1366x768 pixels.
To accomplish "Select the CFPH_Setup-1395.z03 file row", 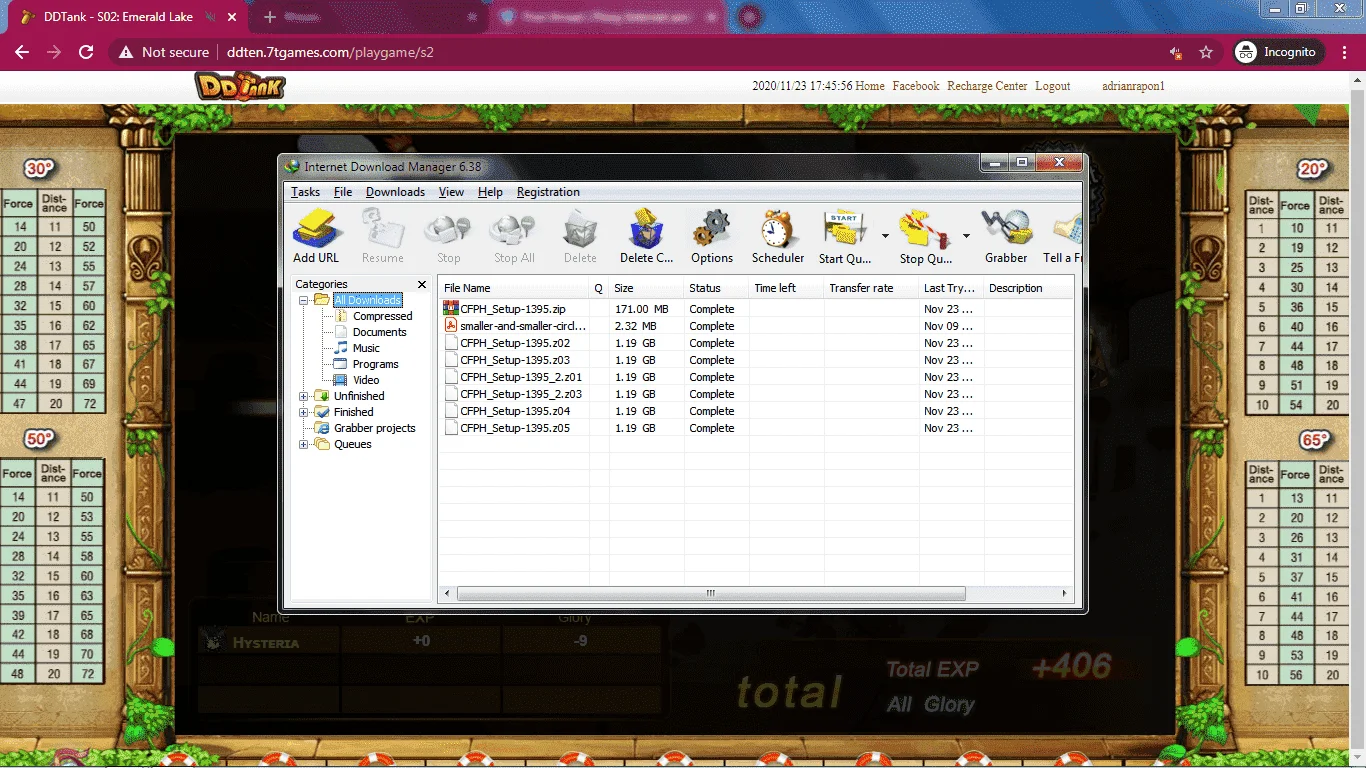I will pyautogui.click(x=756, y=360).
